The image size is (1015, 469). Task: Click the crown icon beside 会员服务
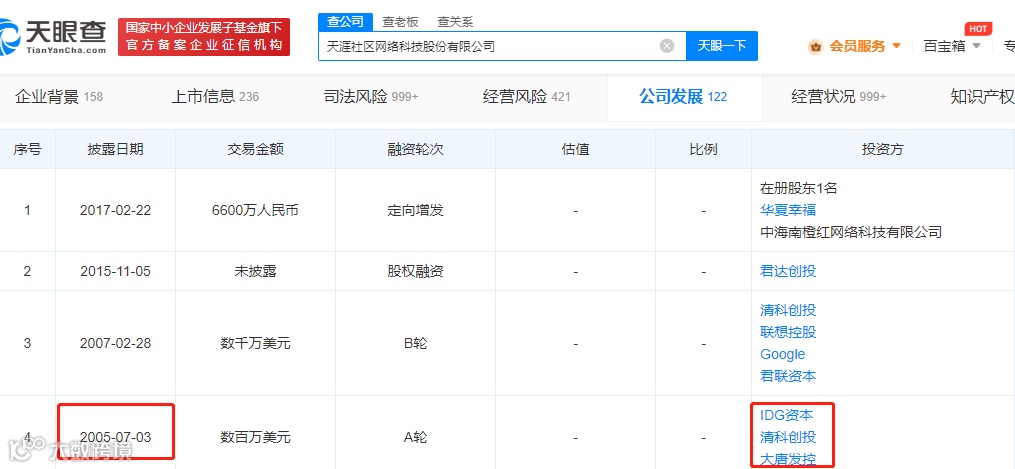click(x=815, y=46)
